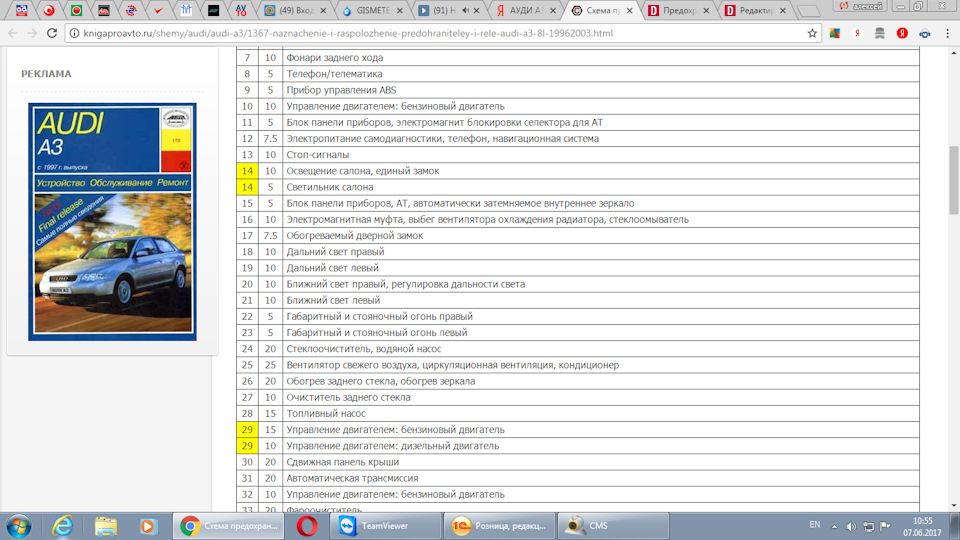
Task: Click the red Yandex extension icon
Action: coord(902,34)
